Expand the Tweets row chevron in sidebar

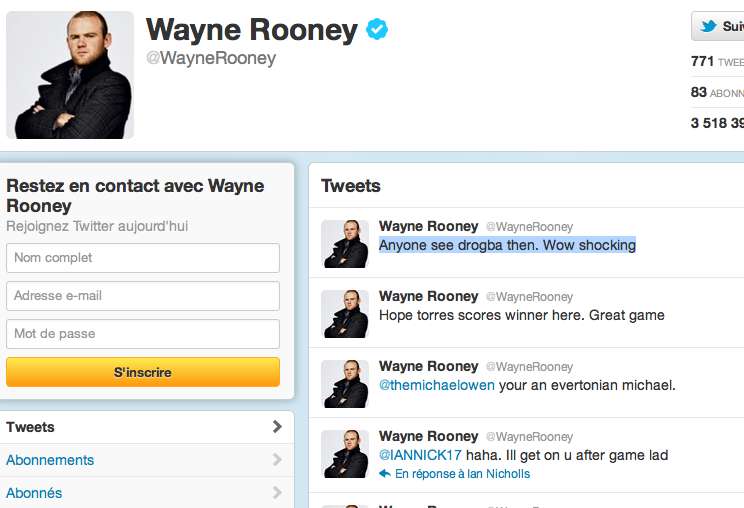(x=278, y=427)
